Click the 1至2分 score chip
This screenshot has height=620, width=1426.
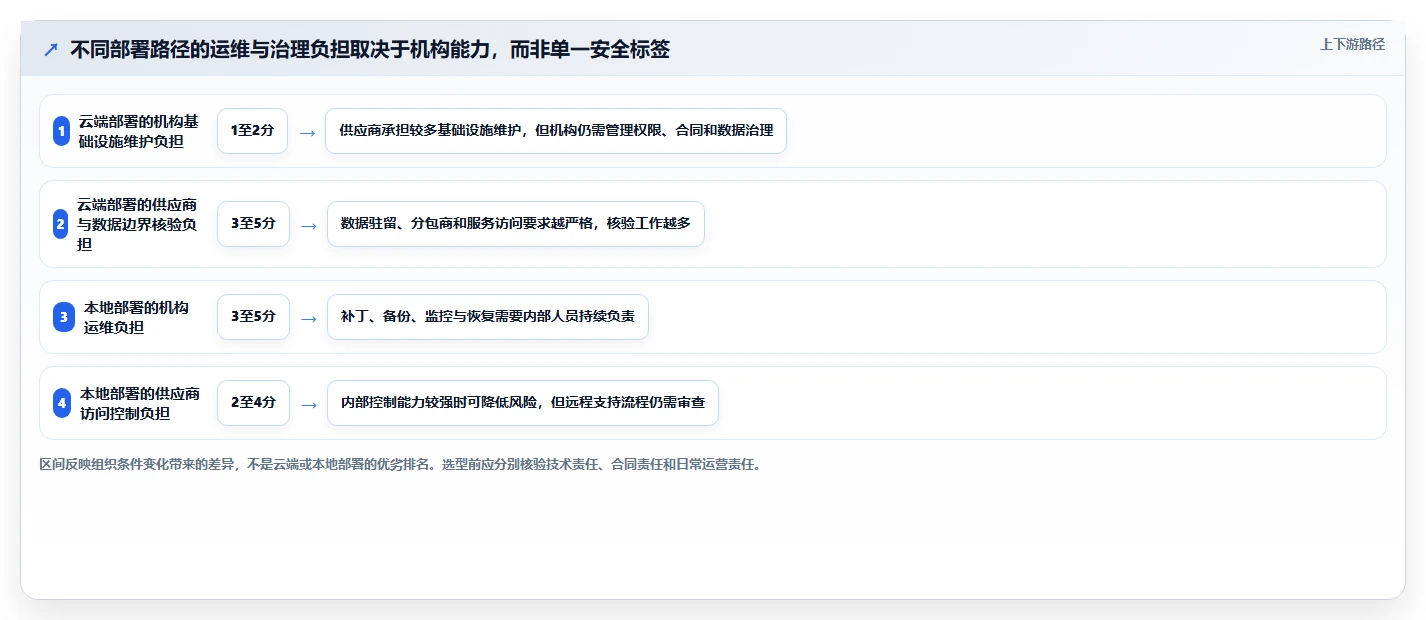coord(252,131)
